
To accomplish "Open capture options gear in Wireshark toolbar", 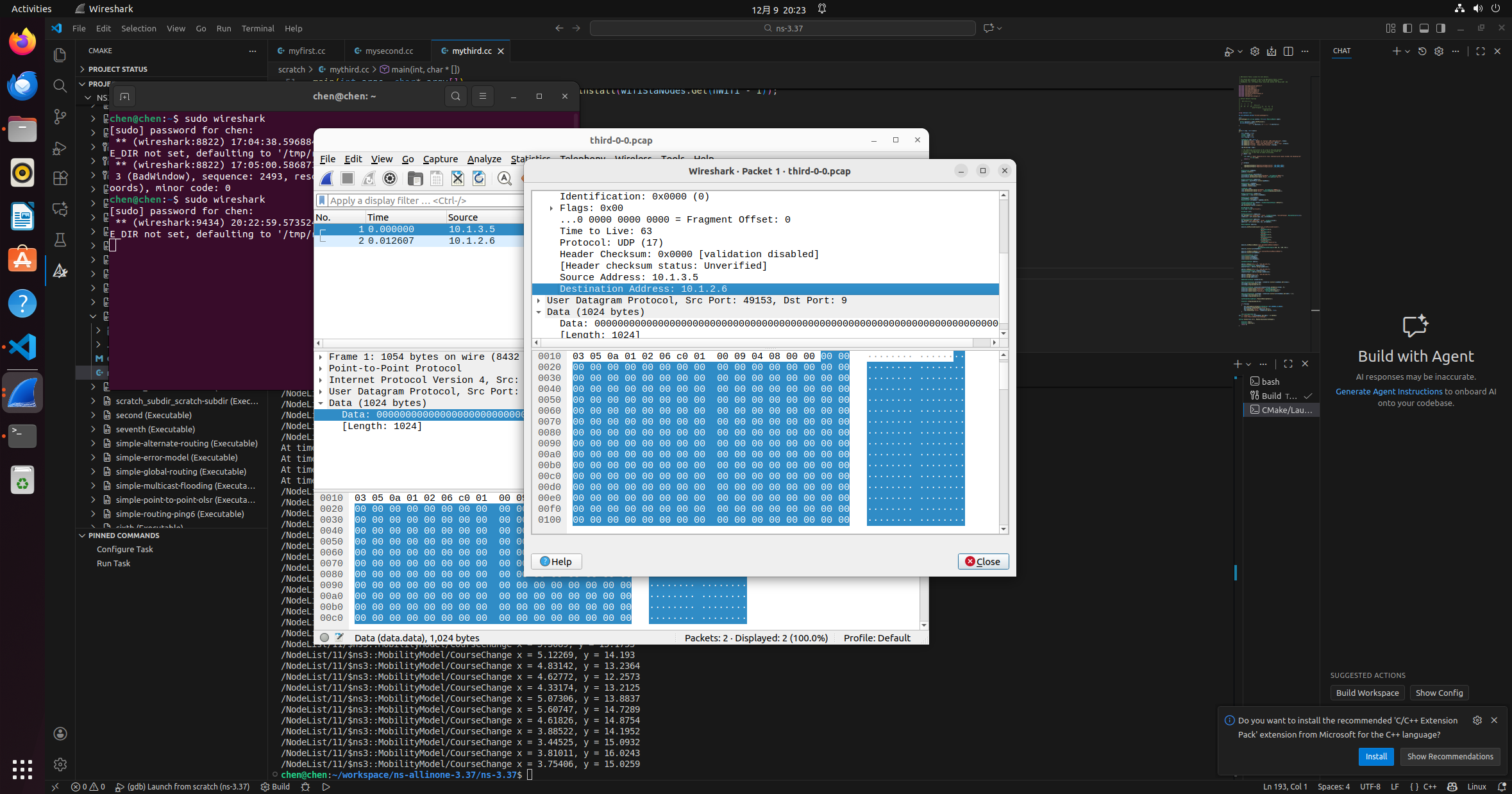I will (390, 178).
